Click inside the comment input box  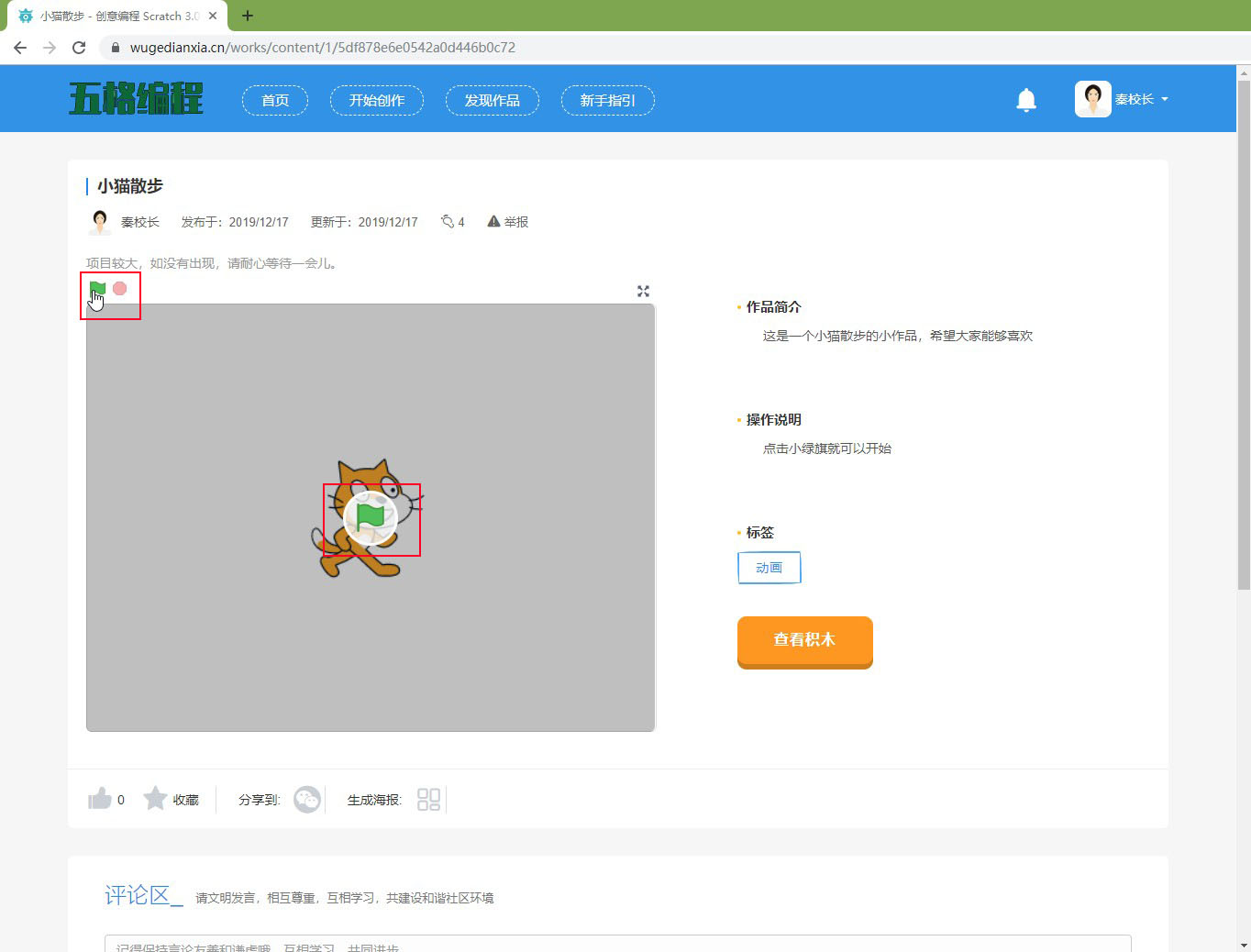[618, 944]
